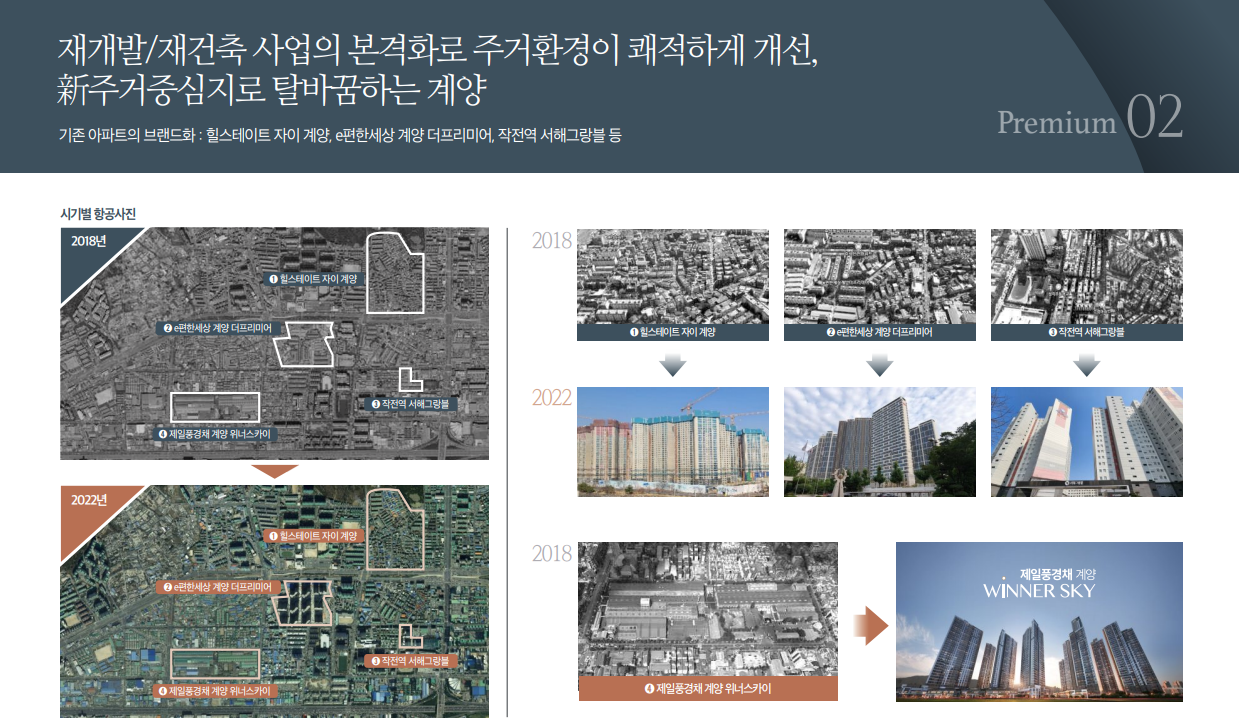Open the 2018 작전역 서해그랑블 black-and-white photo
1239x725 pixels.
click(1086, 277)
